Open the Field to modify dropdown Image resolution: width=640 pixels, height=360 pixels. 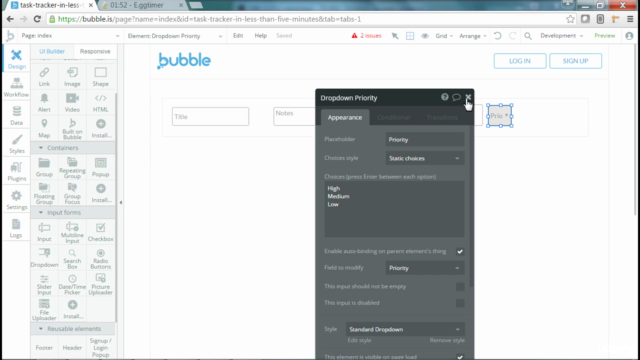click(x=424, y=268)
